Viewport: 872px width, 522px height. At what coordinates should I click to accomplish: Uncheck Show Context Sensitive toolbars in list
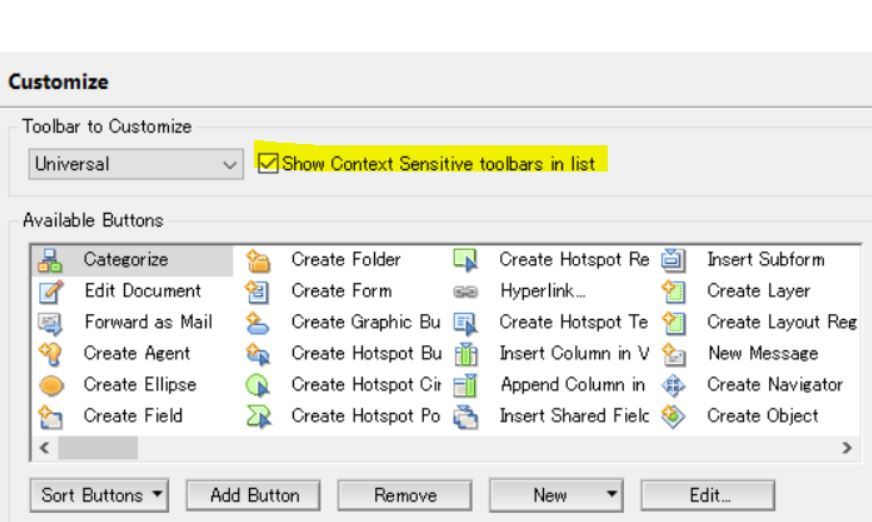pyautogui.click(x=266, y=161)
